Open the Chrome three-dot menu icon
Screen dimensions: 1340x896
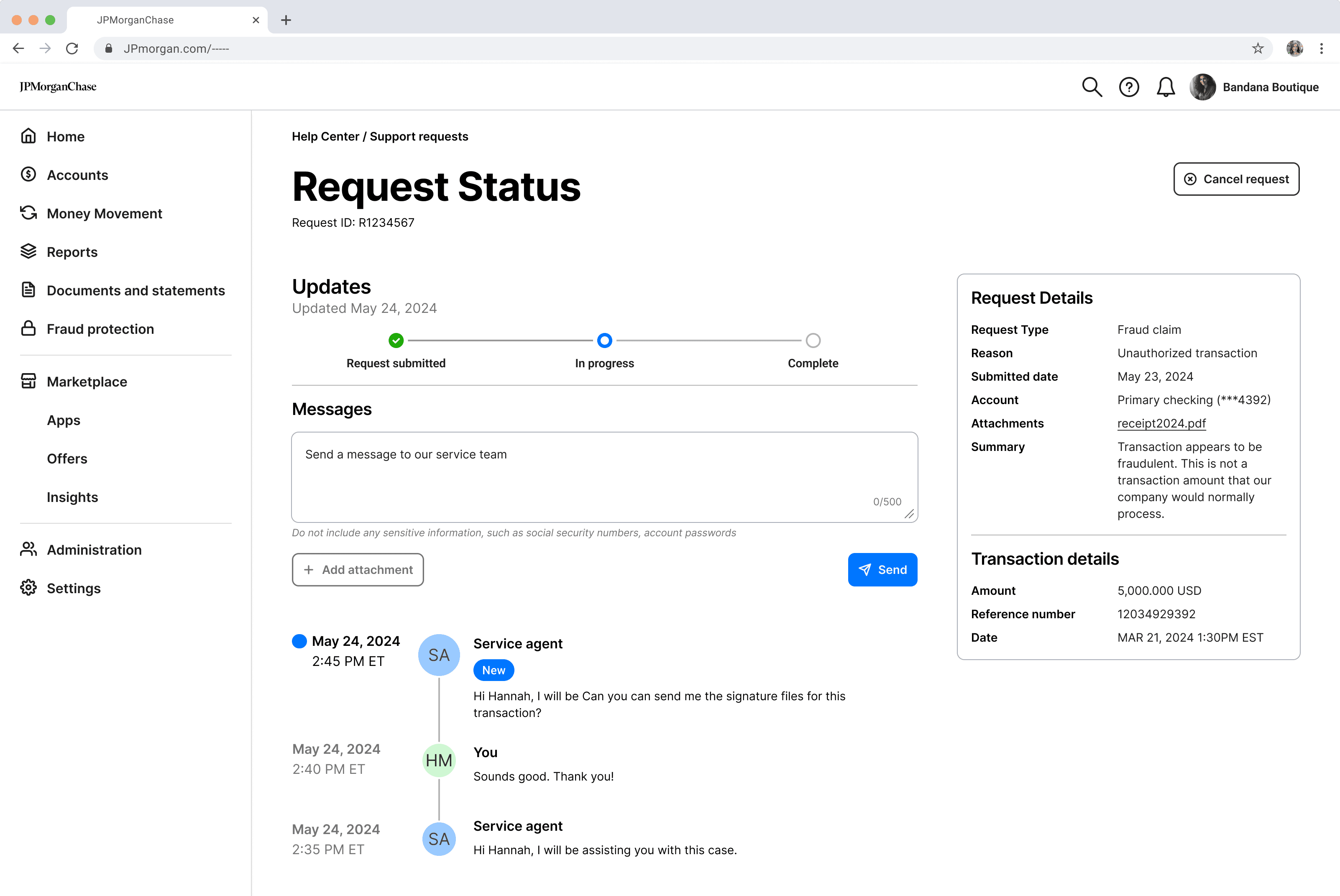tap(1321, 49)
